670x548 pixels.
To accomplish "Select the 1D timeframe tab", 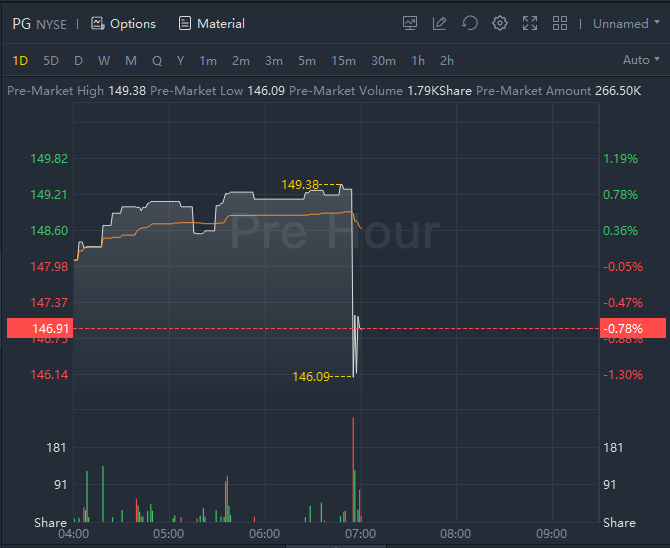I will (20, 61).
